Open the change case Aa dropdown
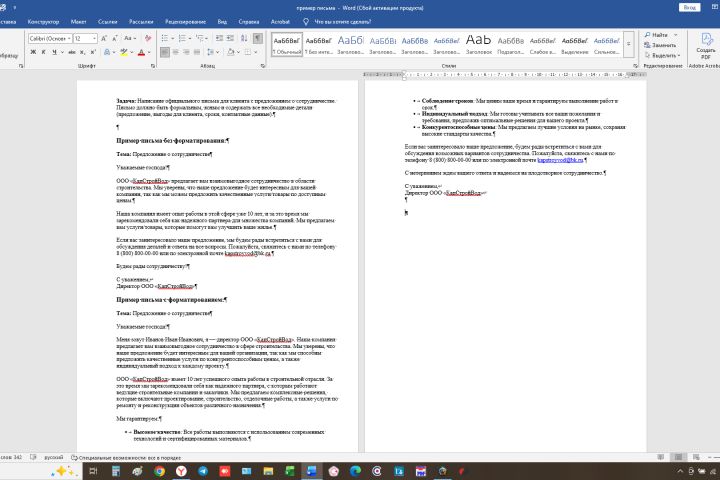The width and height of the screenshot is (720, 480). coord(129,39)
